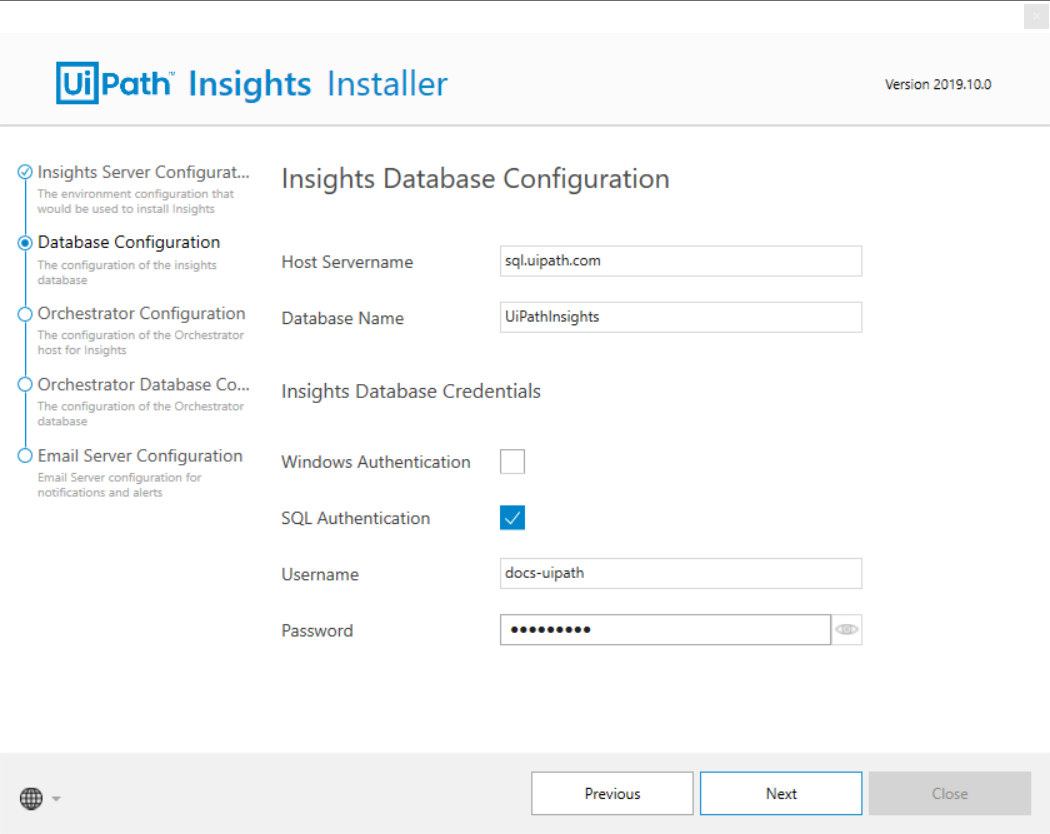
Task: Select the Database Configuration step label
Action: point(129,242)
